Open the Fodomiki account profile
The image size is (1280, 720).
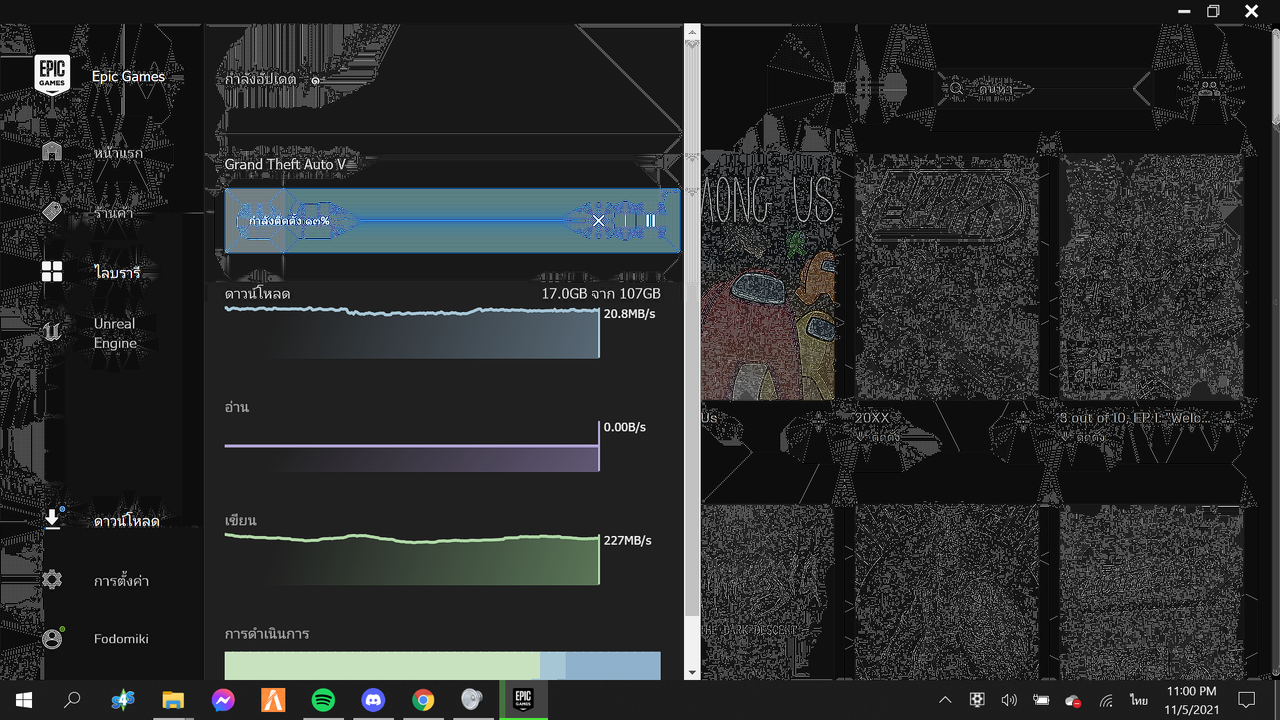coord(121,638)
